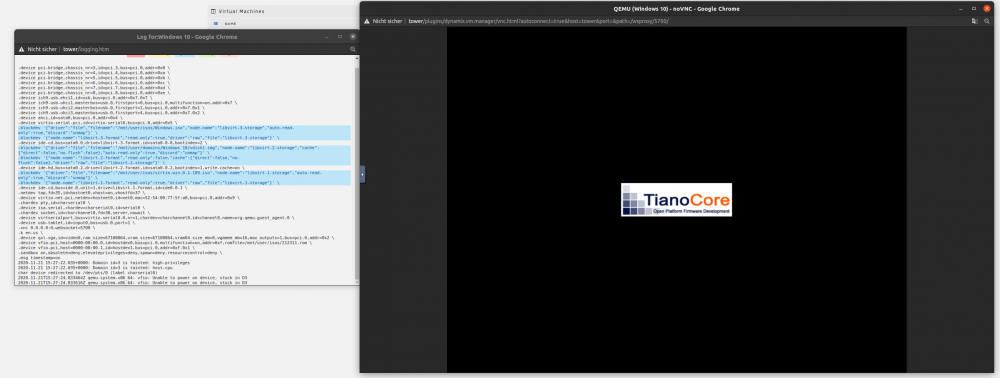
Task: Click the Nicht sicher warning icon in Log window
Action: coord(21,49)
